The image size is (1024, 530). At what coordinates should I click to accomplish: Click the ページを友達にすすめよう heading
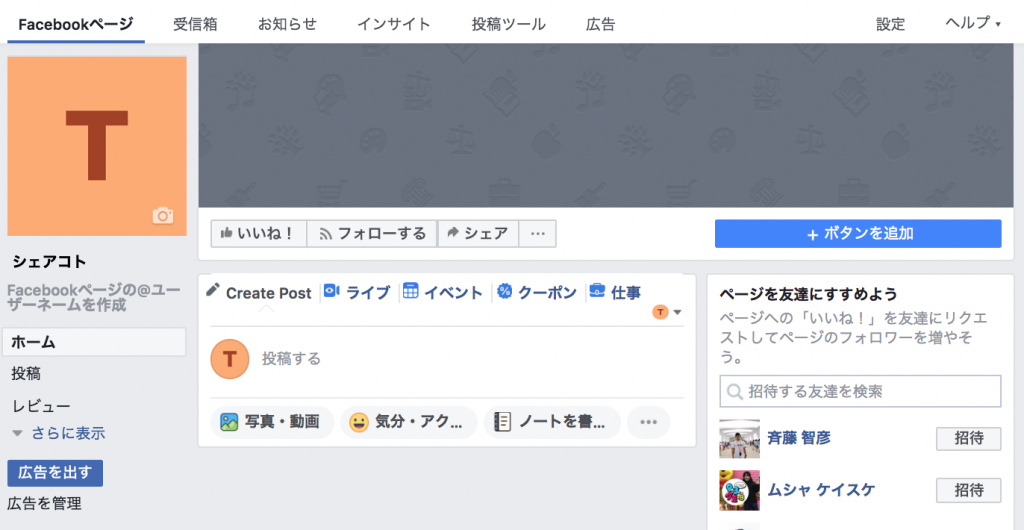click(x=808, y=294)
